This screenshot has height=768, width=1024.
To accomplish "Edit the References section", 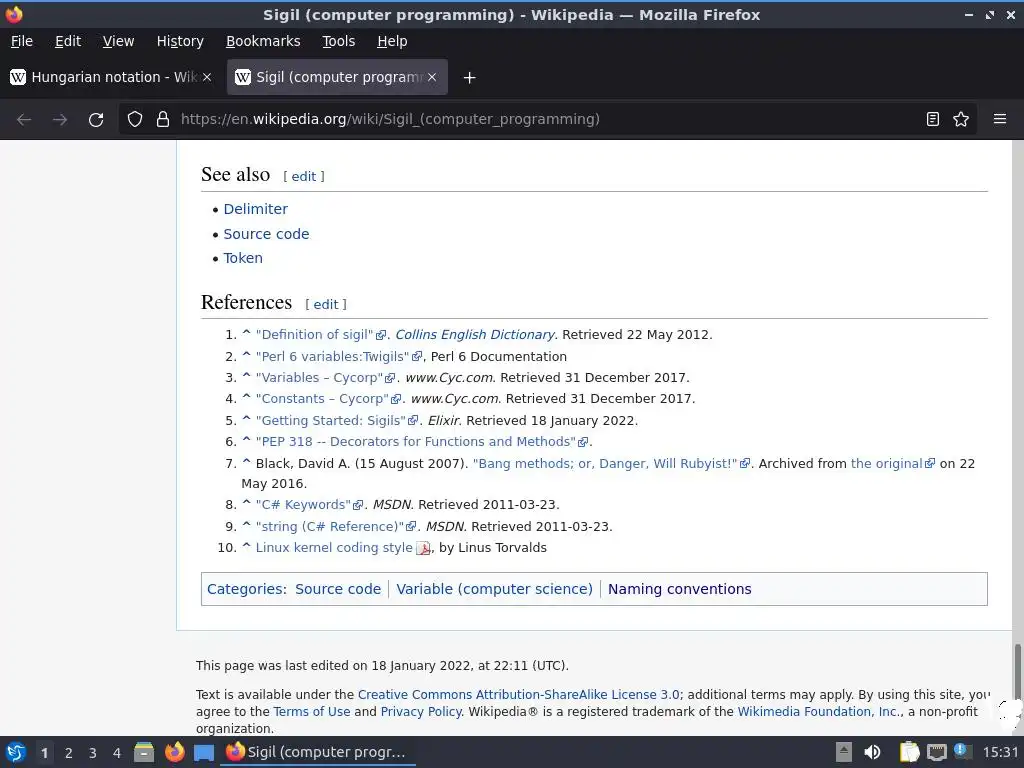I will click(x=326, y=305).
